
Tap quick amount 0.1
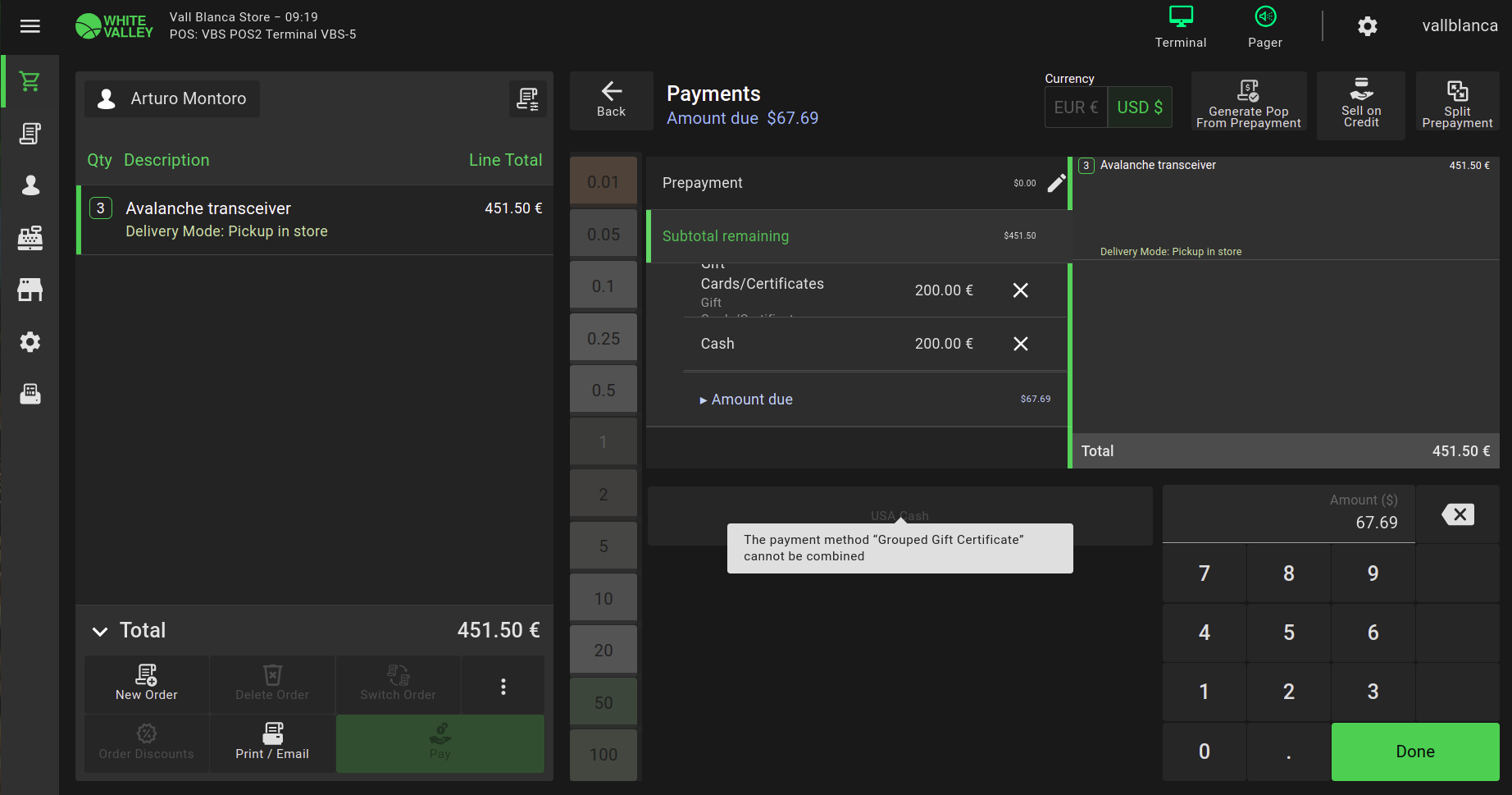(x=603, y=286)
